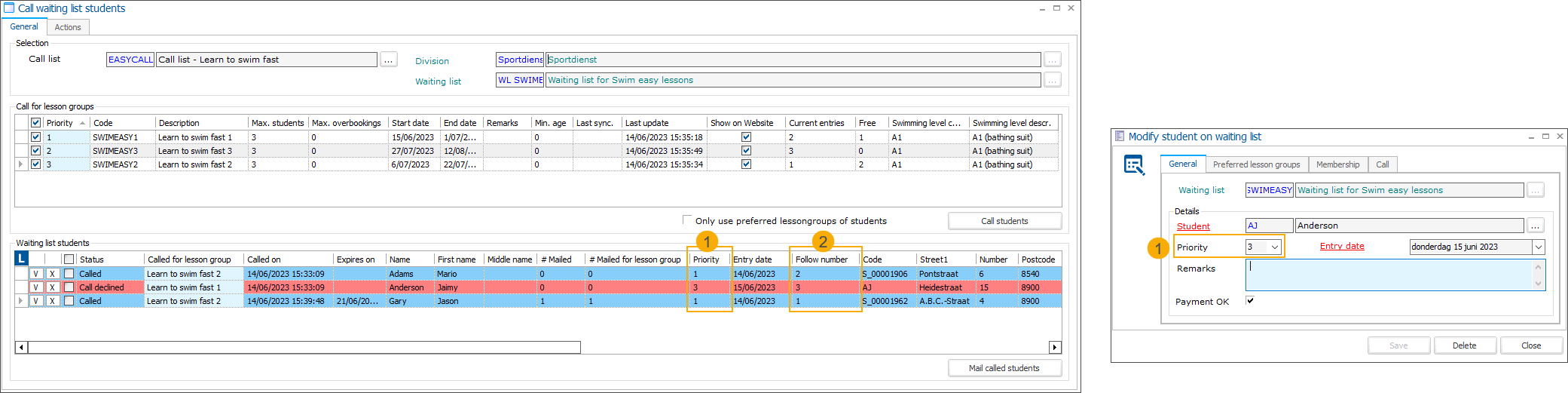Click the Modify student dialog form icon

pos(1134,165)
